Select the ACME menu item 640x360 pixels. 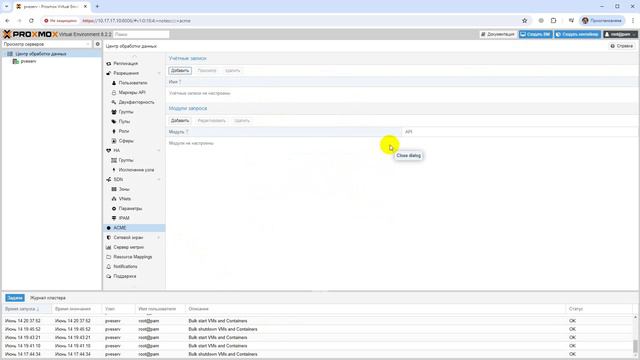pos(134,228)
